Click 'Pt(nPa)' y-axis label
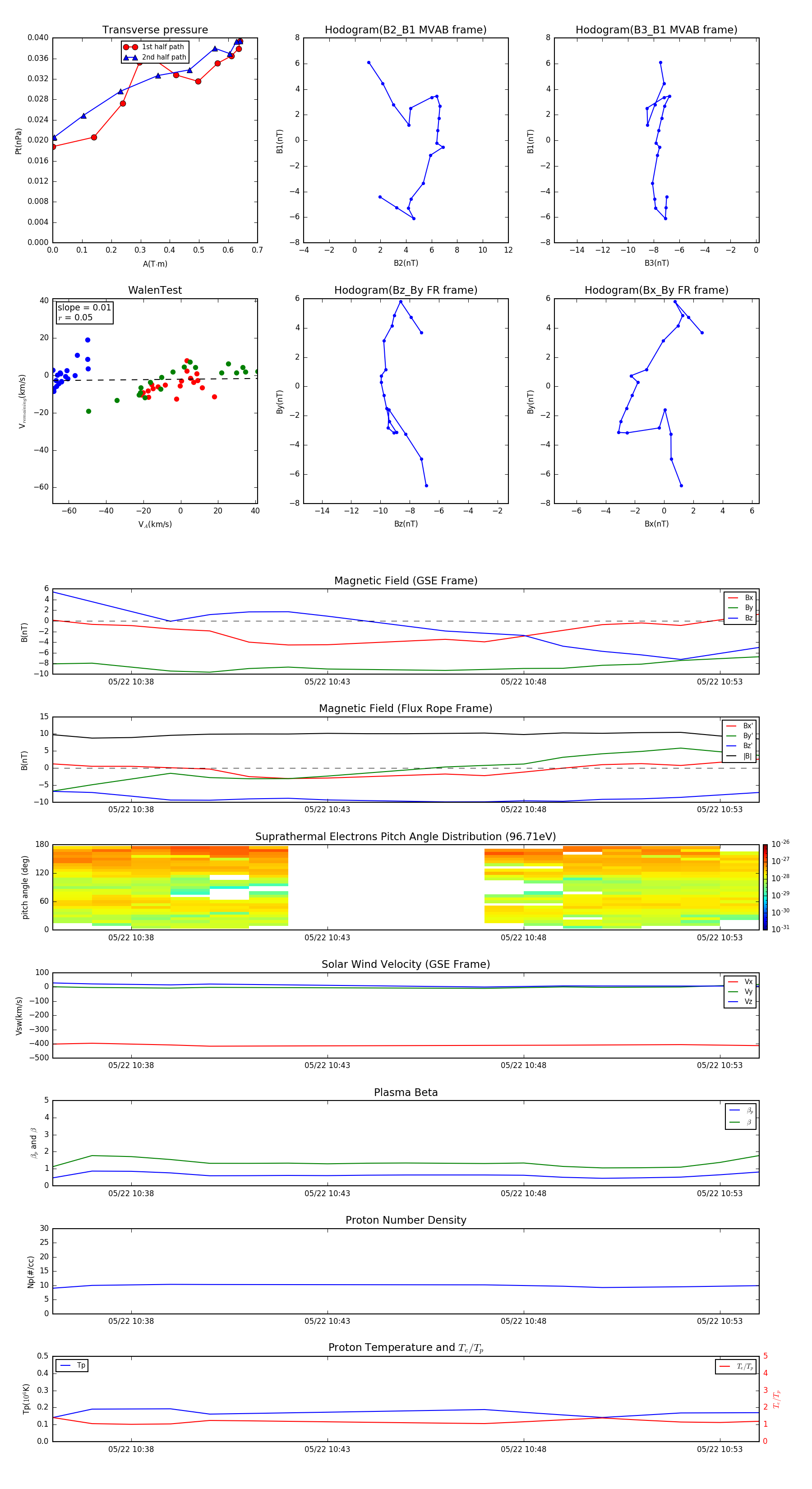 (18, 141)
